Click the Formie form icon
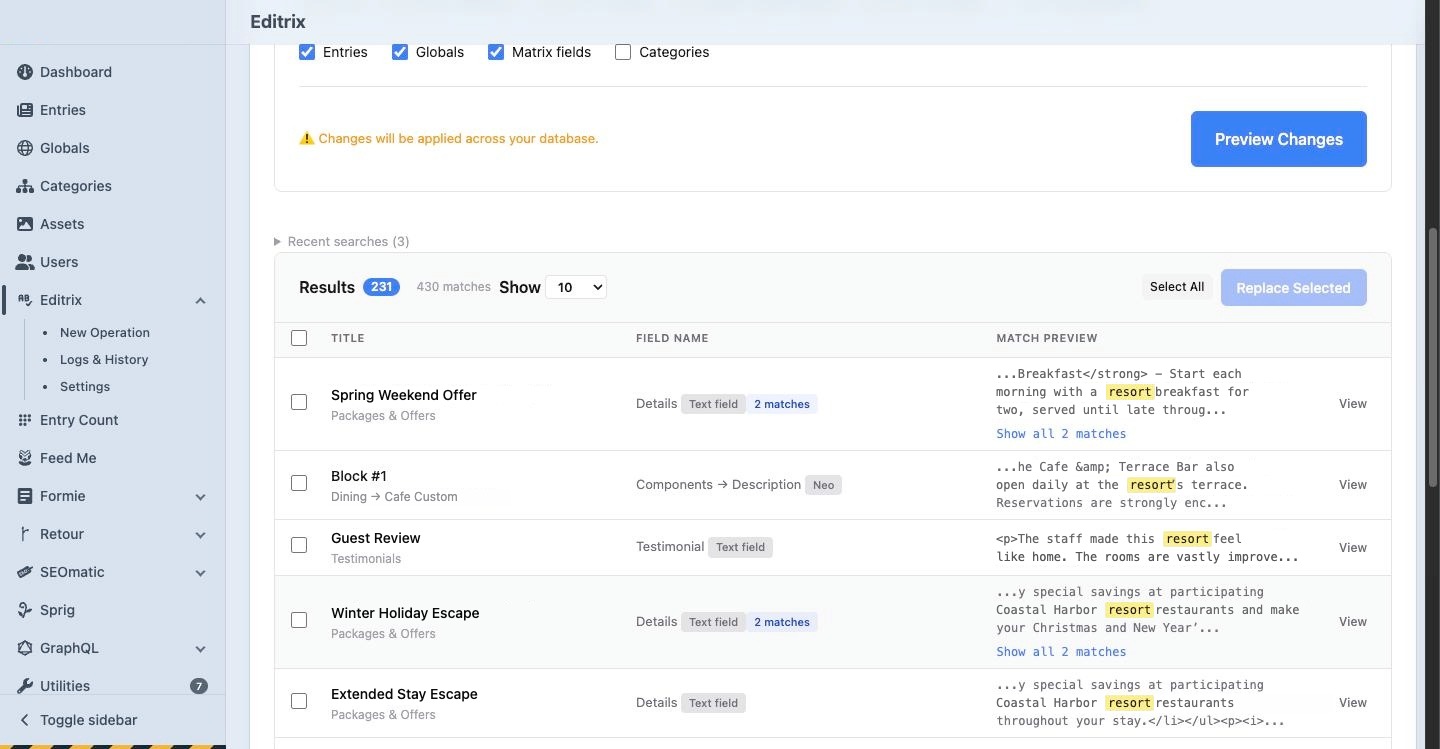This screenshot has height=749, width=1440. (25, 496)
